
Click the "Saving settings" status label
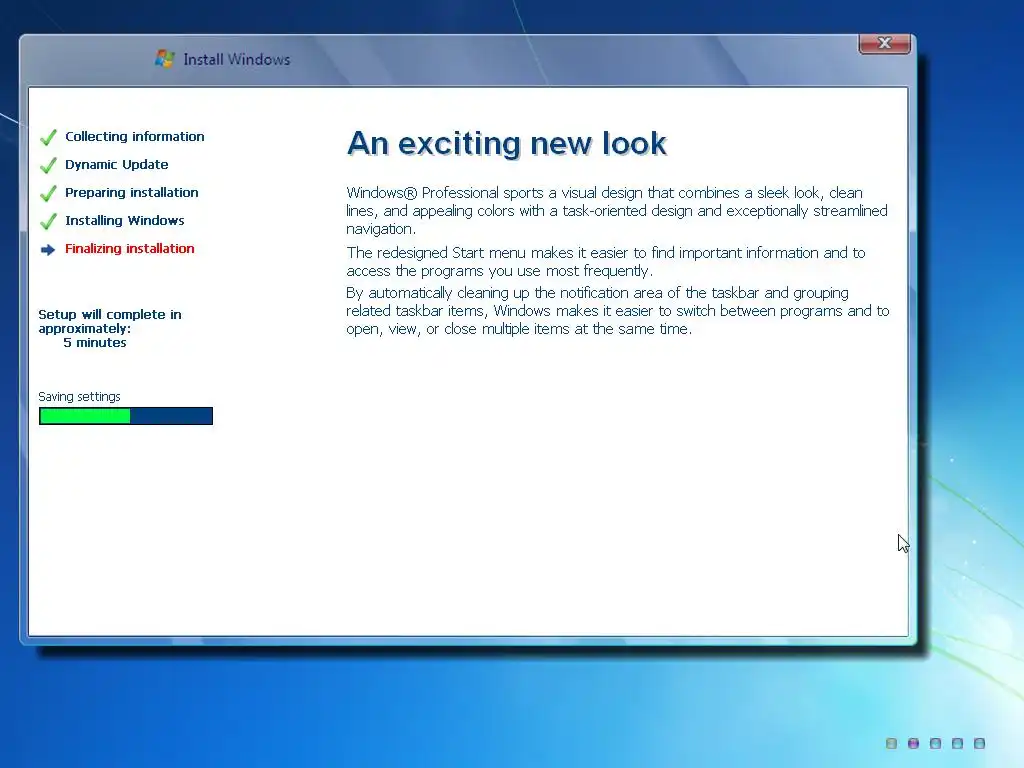(x=79, y=397)
